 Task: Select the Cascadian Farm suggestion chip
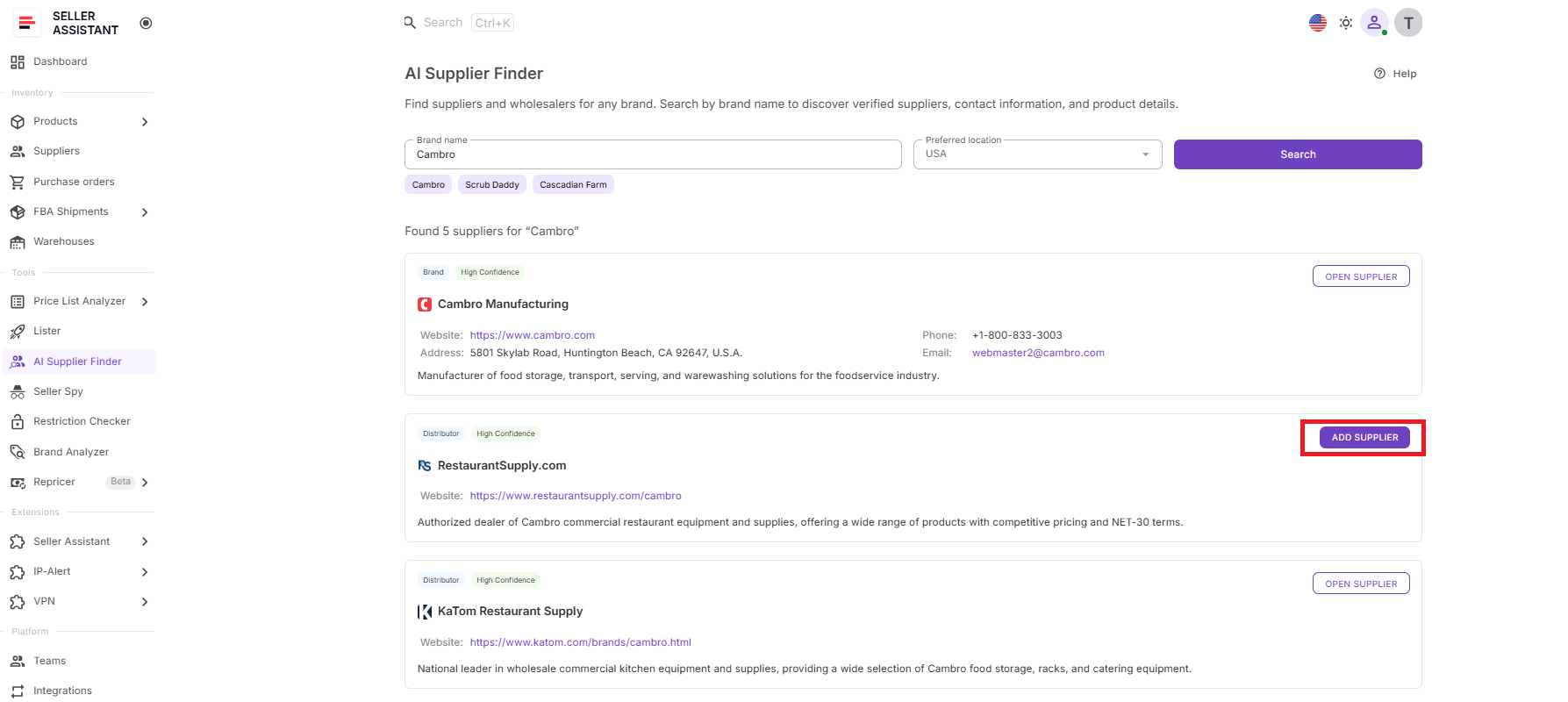point(573,184)
